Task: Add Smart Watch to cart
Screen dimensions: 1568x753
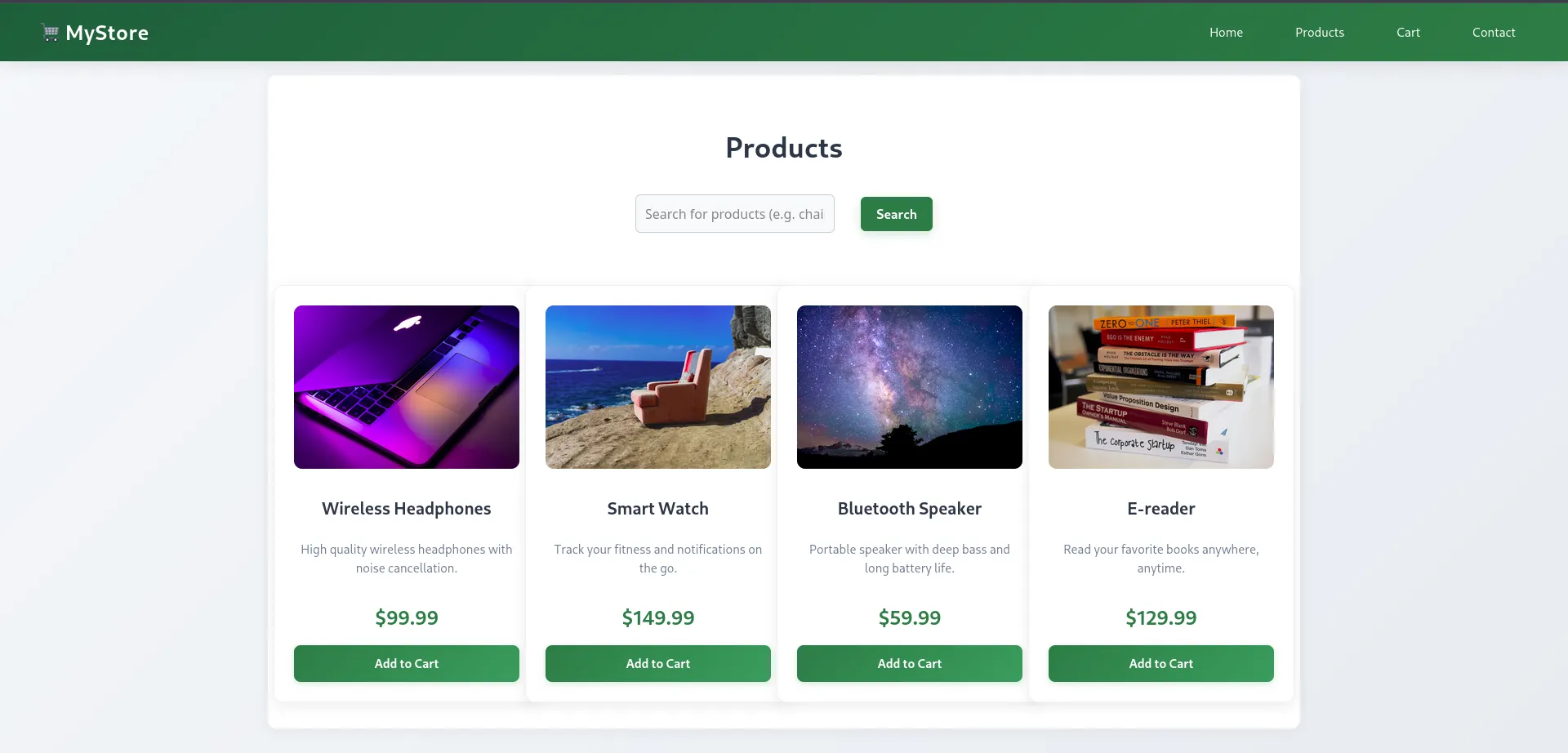Action: coord(658,664)
